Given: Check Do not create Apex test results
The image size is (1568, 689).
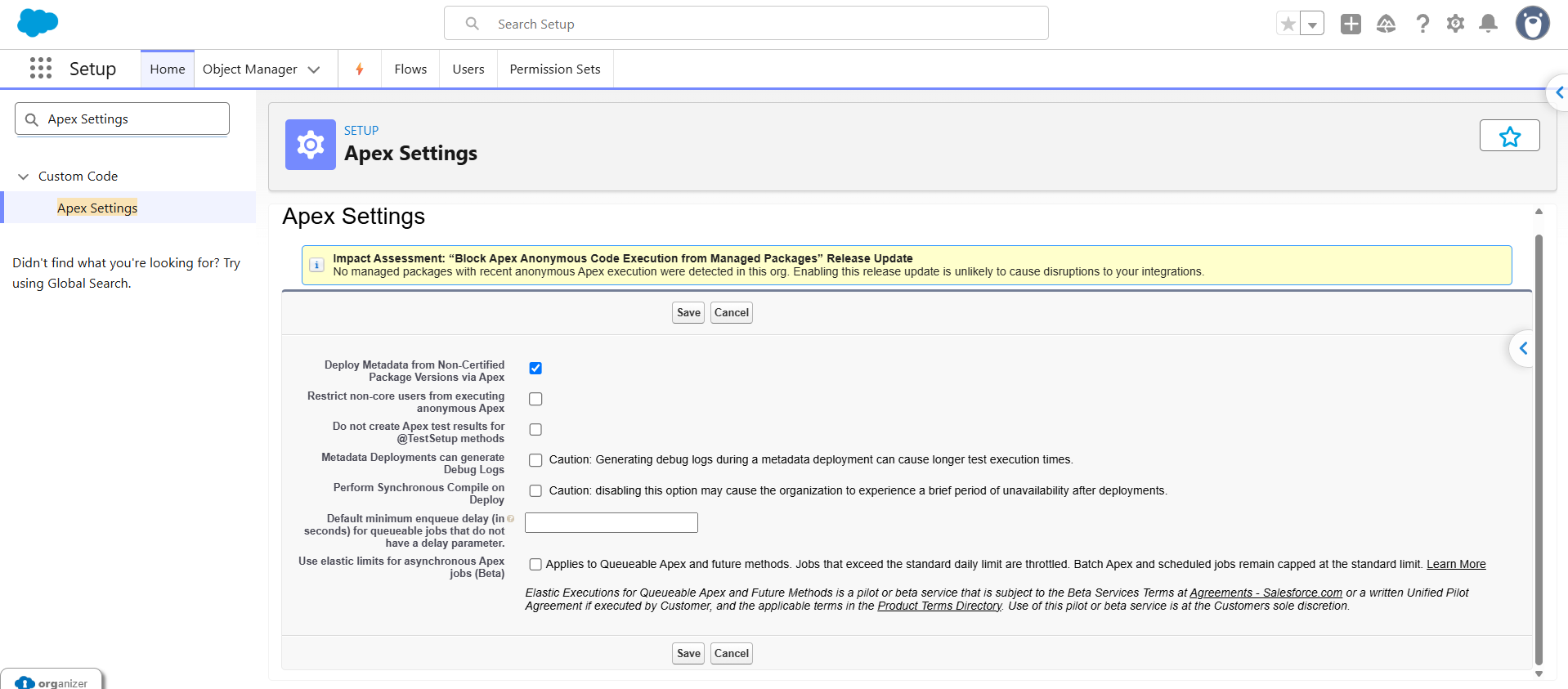Looking at the screenshot, I should [535, 430].
